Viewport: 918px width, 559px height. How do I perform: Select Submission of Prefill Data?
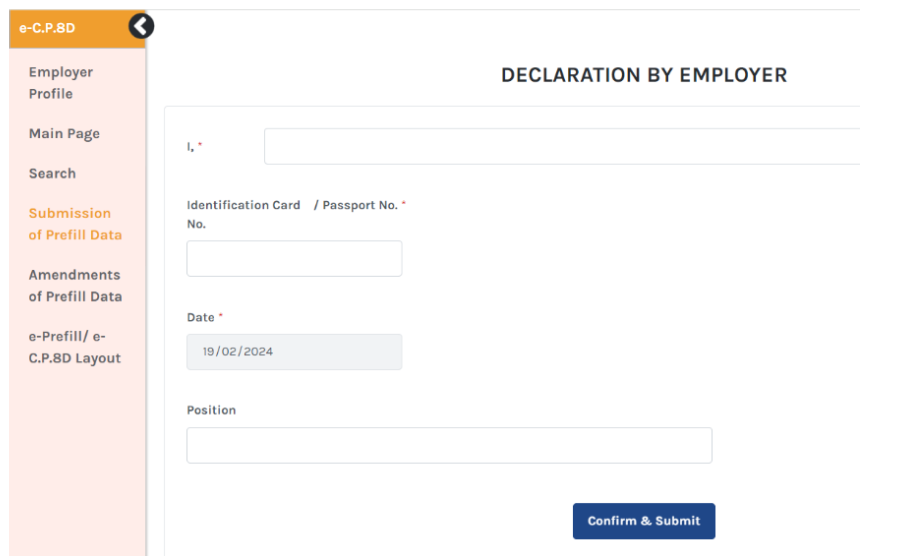[75, 224]
